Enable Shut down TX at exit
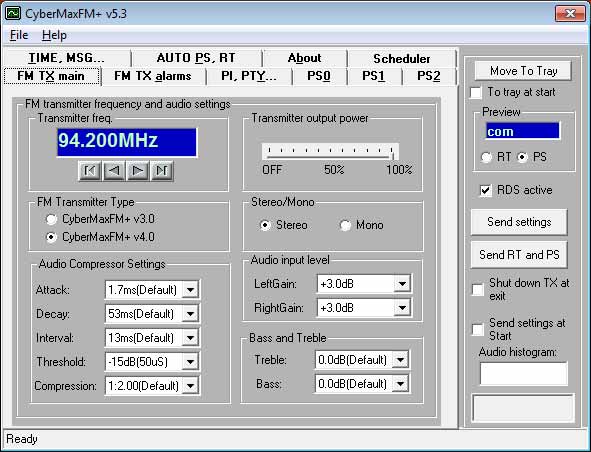 [x=478, y=290]
